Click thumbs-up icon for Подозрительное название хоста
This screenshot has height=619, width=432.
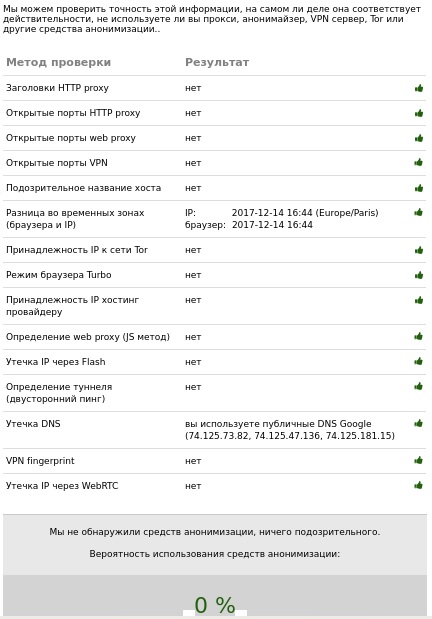coord(419,188)
